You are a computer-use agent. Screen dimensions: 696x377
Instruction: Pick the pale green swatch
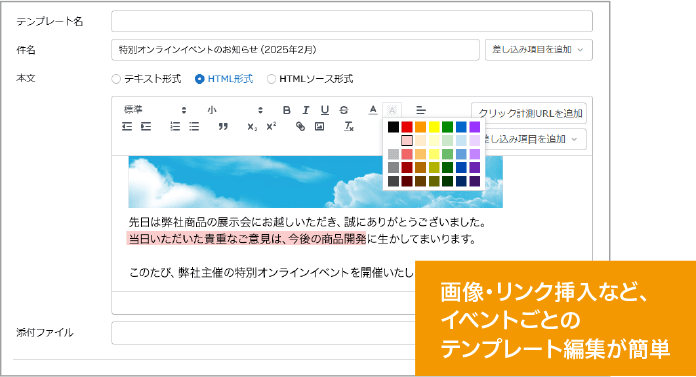[x=447, y=141]
